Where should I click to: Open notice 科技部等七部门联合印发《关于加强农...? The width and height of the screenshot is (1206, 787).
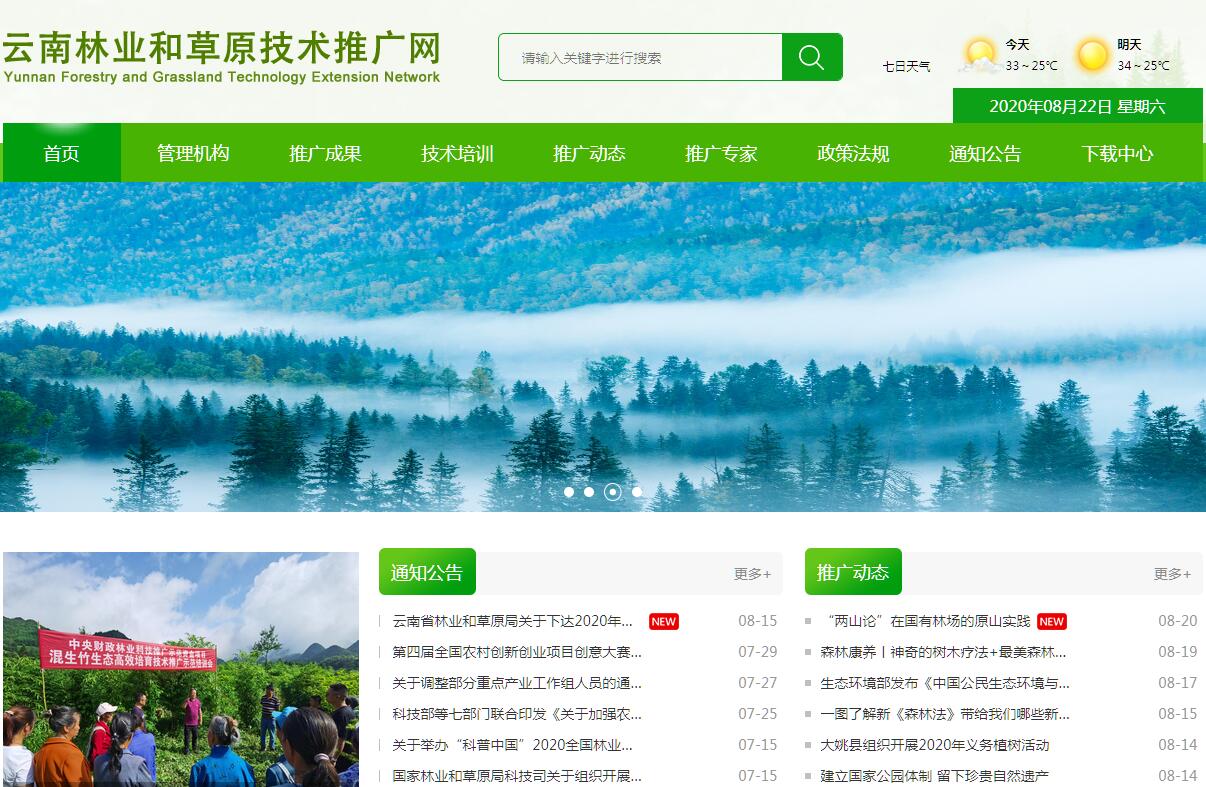pos(517,714)
